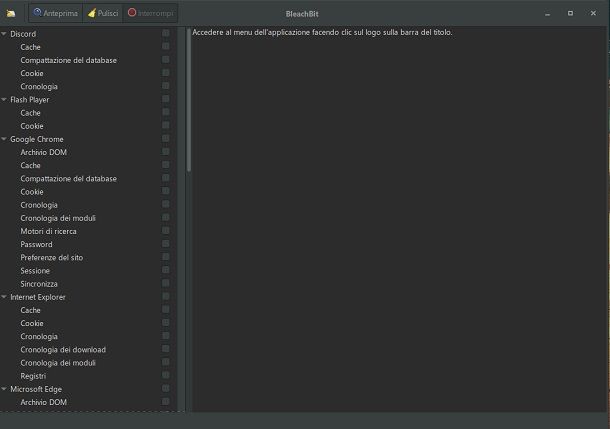This screenshot has width=610, height=429.
Task: Click the Anteprima preview button
Action: (x=56, y=13)
